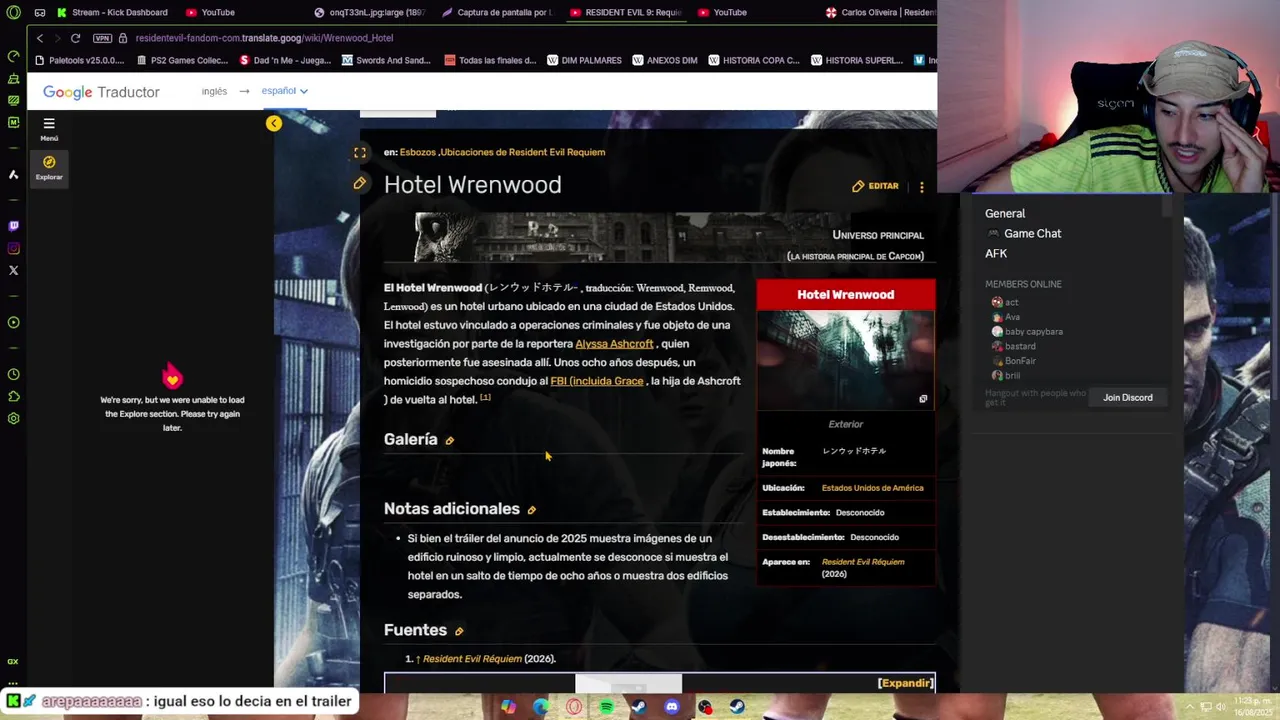Enlarge infobox image with corner icon
The width and height of the screenshot is (1280, 720).
tap(923, 399)
